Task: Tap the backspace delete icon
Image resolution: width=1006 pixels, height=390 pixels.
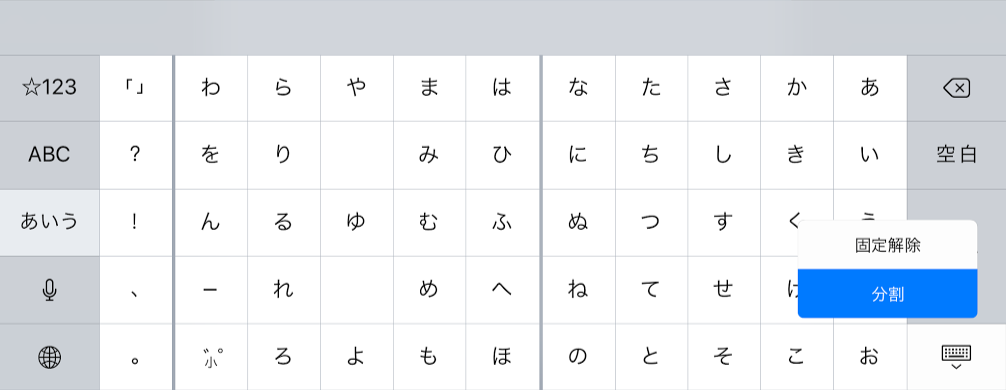Action: click(x=957, y=88)
